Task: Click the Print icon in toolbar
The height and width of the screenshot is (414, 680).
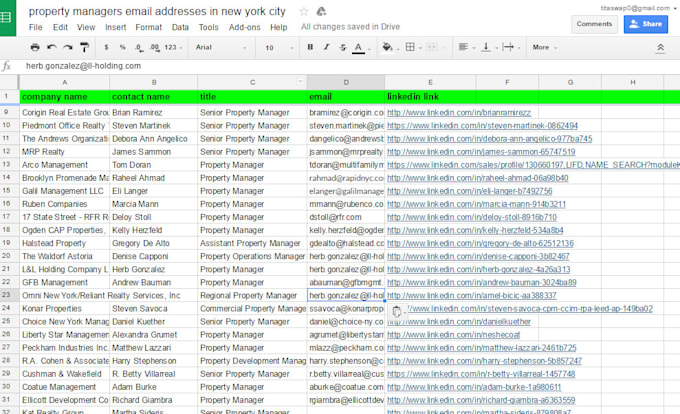Action: tap(36, 47)
